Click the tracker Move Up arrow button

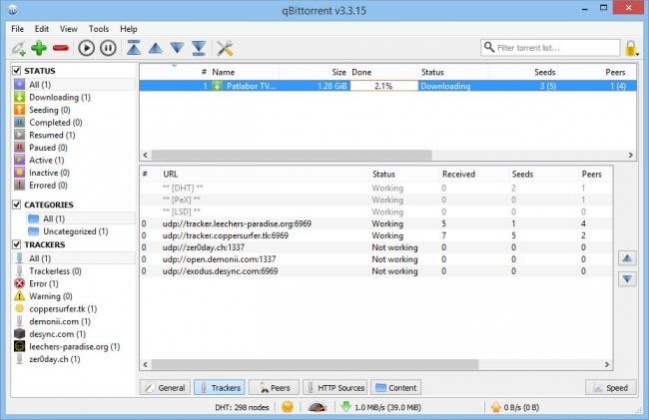point(627,259)
